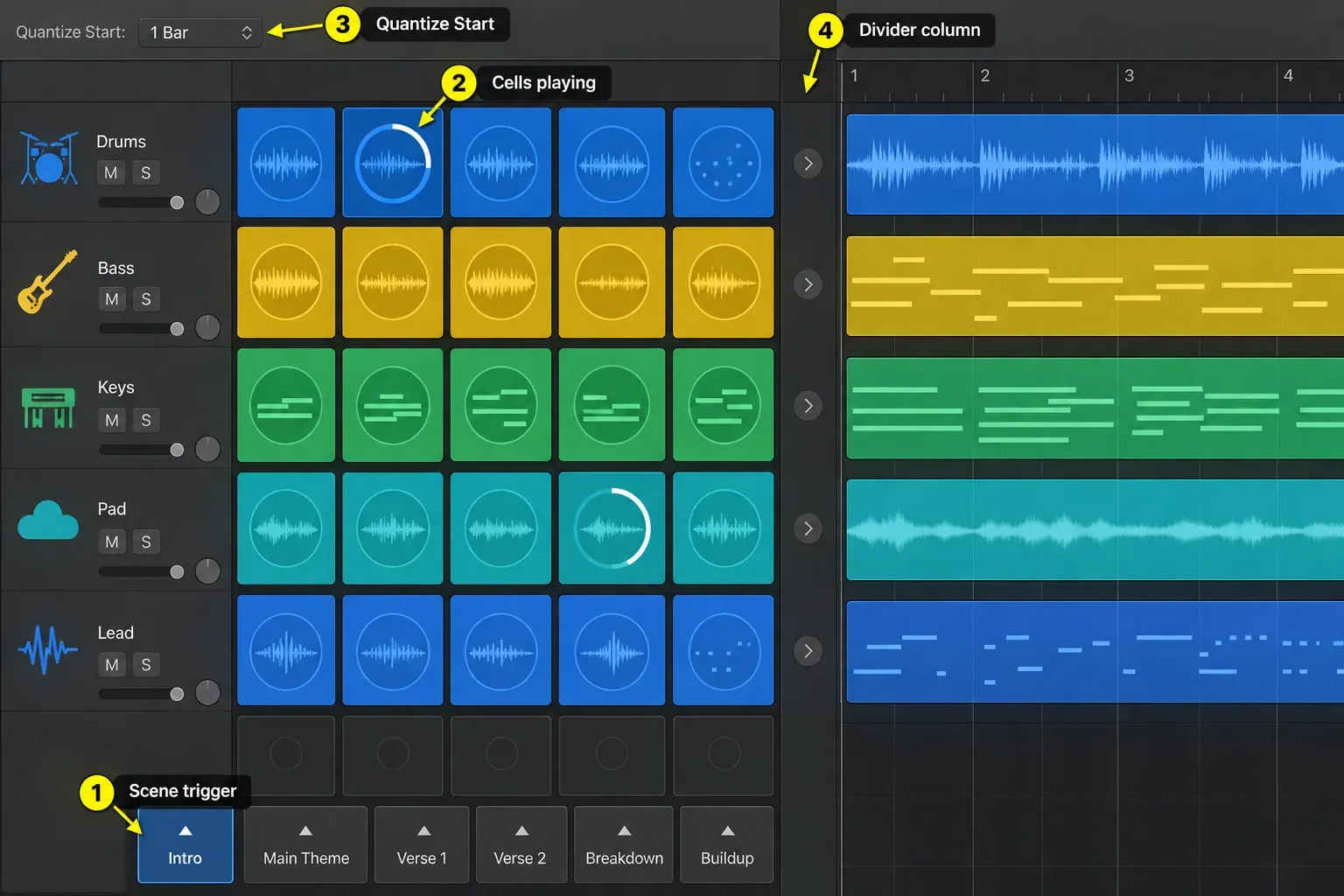Click the Bass pan knob
Viewport: 1344px width, 896px height.
[x=207, y=327]
